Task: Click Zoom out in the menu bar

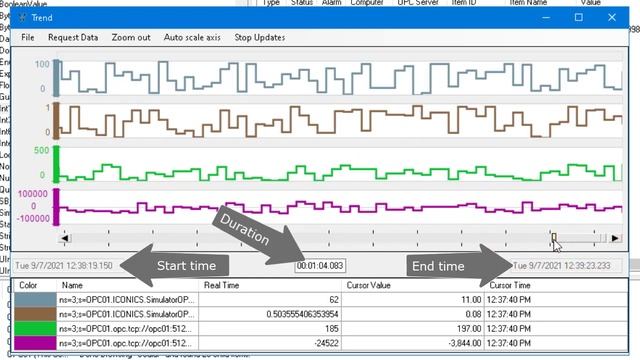Action: pyautogui.click(x=131, y=38)
